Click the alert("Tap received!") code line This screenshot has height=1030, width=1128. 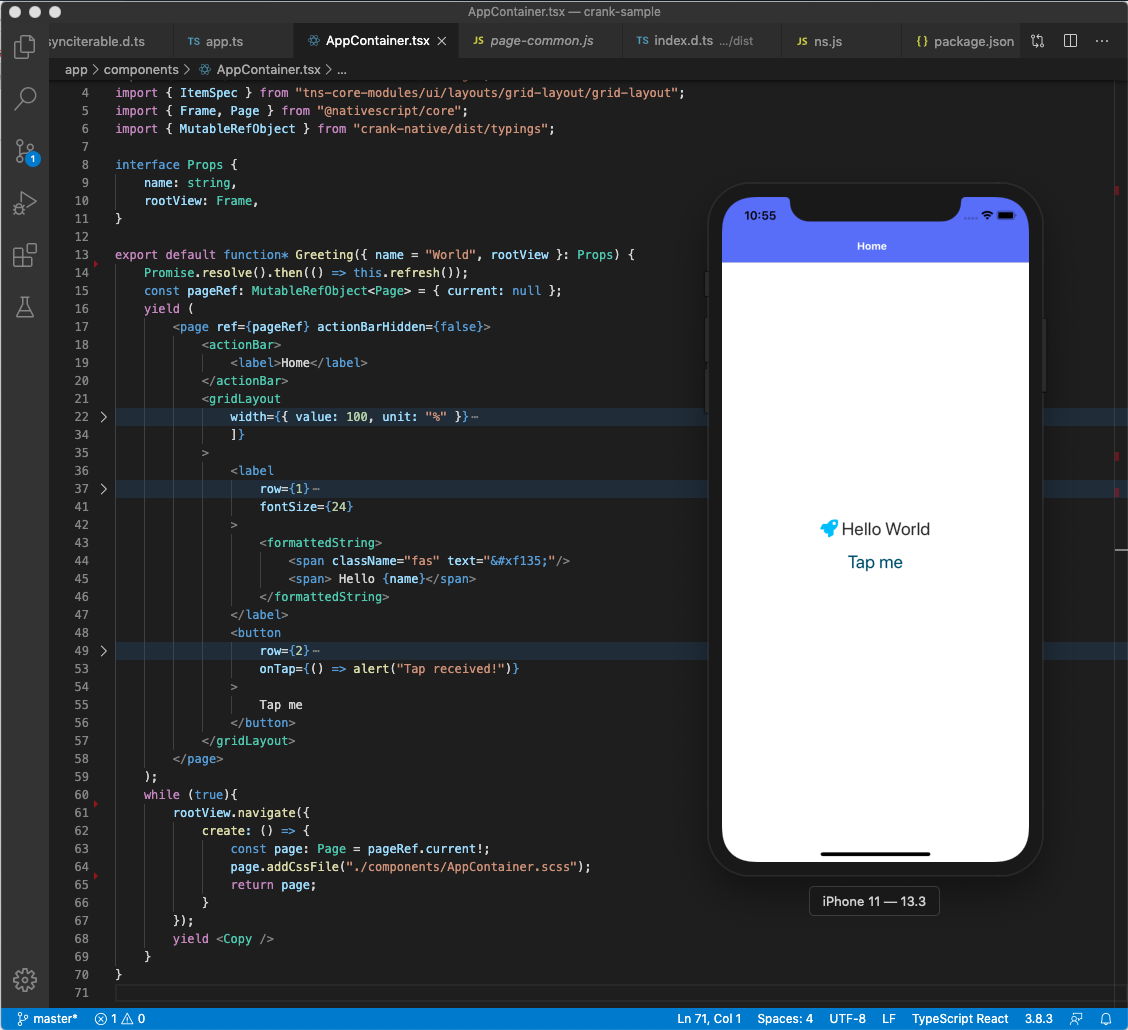click(389, 669)
